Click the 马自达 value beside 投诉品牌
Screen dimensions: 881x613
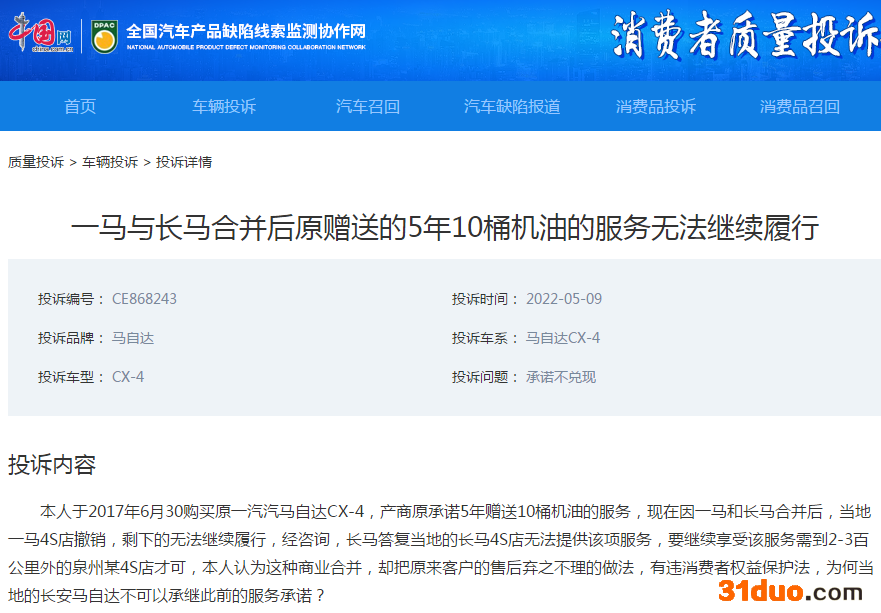(133, 338)
